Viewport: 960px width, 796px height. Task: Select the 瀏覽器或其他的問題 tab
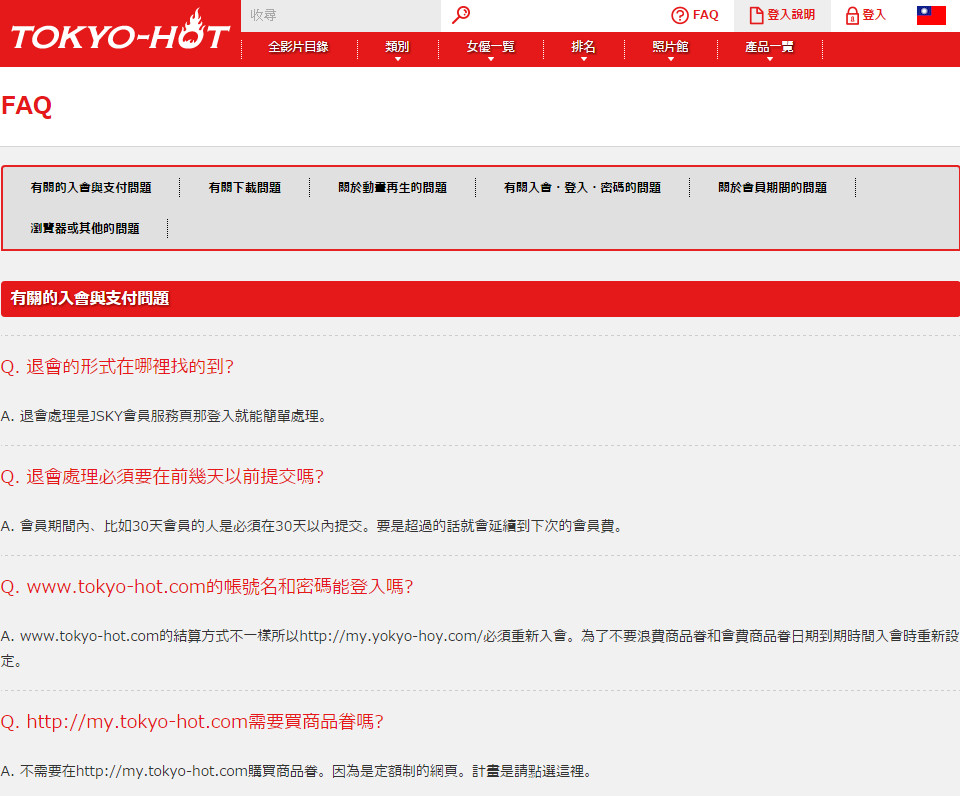85,228
